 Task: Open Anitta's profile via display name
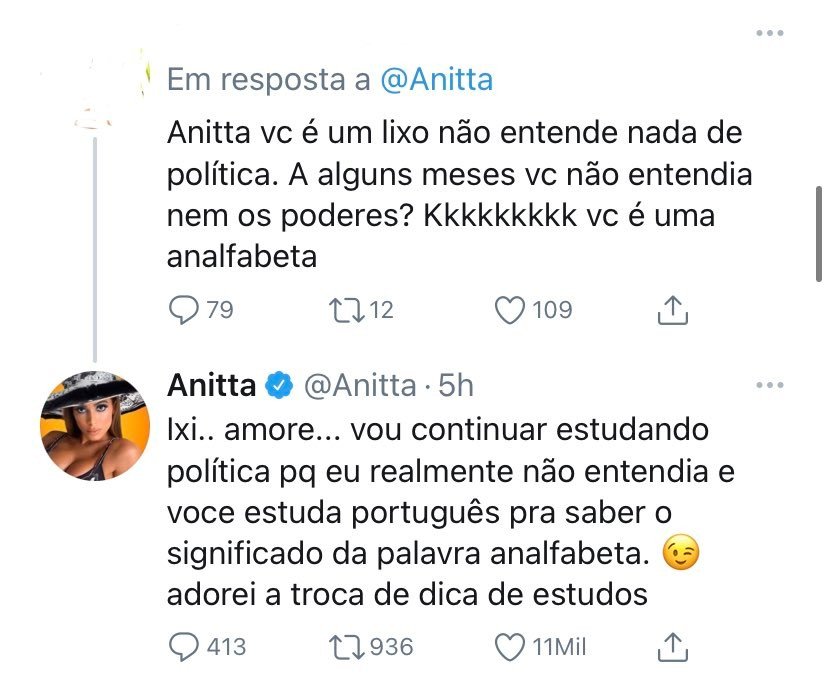211,385
